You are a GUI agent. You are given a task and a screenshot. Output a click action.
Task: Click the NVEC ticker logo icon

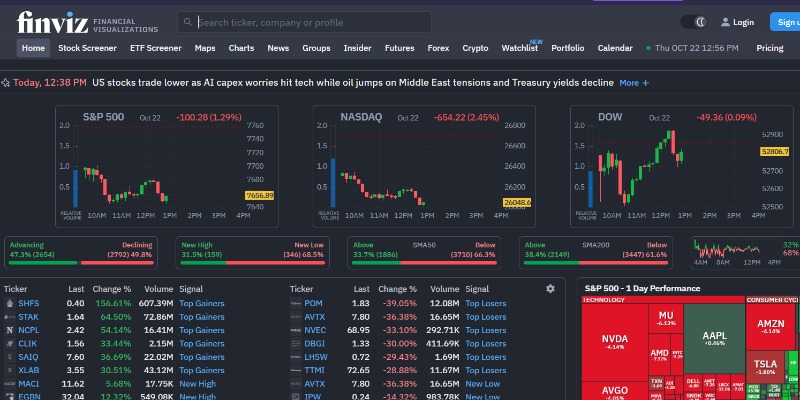coord(296,330)
